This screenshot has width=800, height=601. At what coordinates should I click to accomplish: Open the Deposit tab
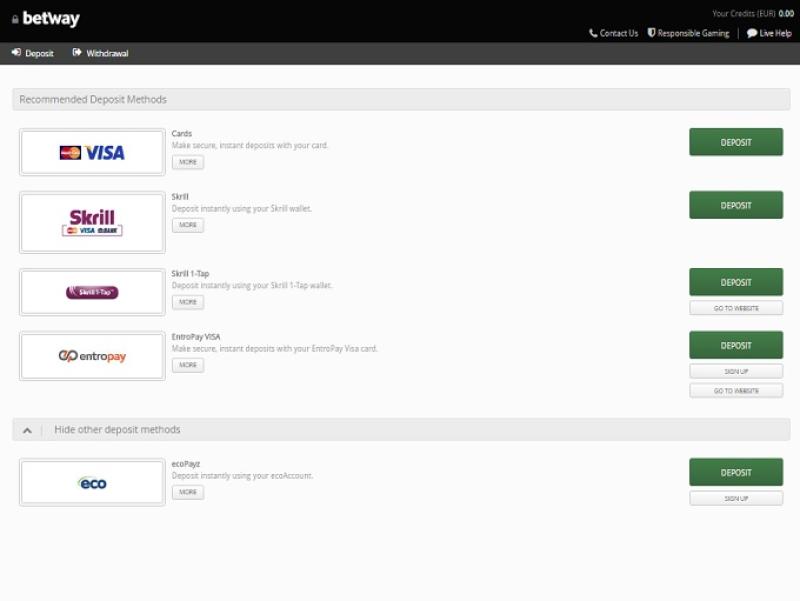33,53
